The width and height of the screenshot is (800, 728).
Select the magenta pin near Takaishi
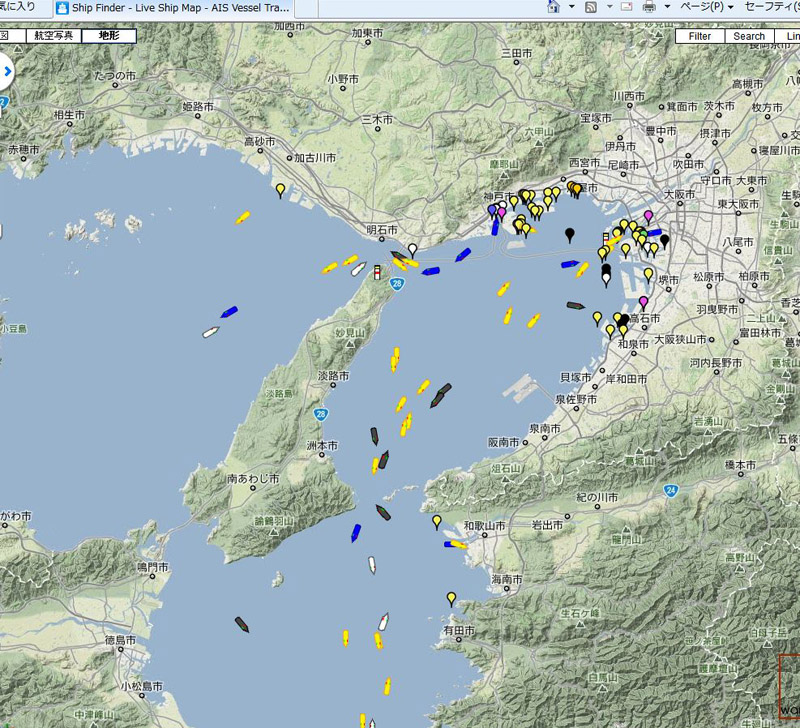pyautogui.click(x=643, y=302)
